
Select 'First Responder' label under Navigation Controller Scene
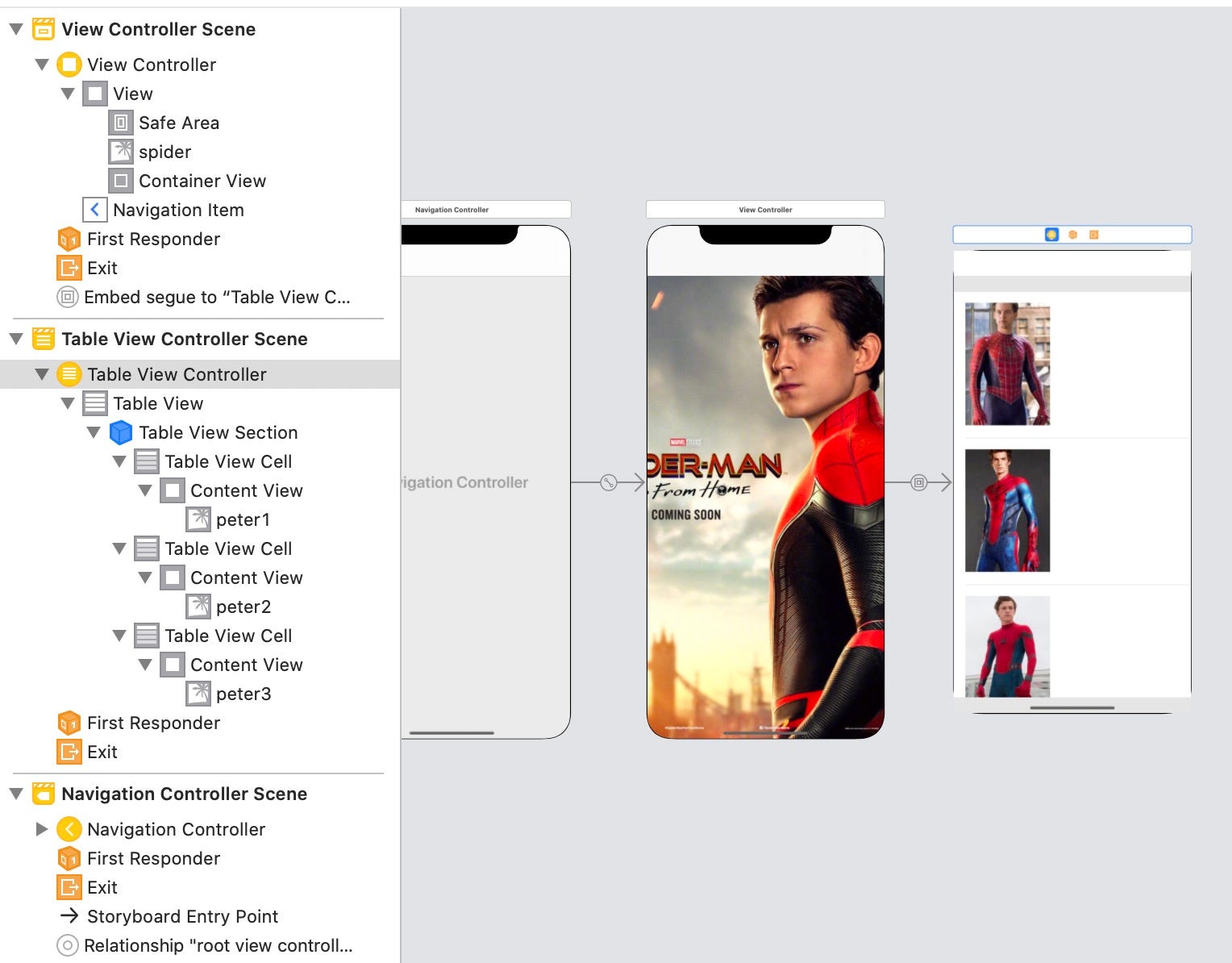tap(153, 858)
